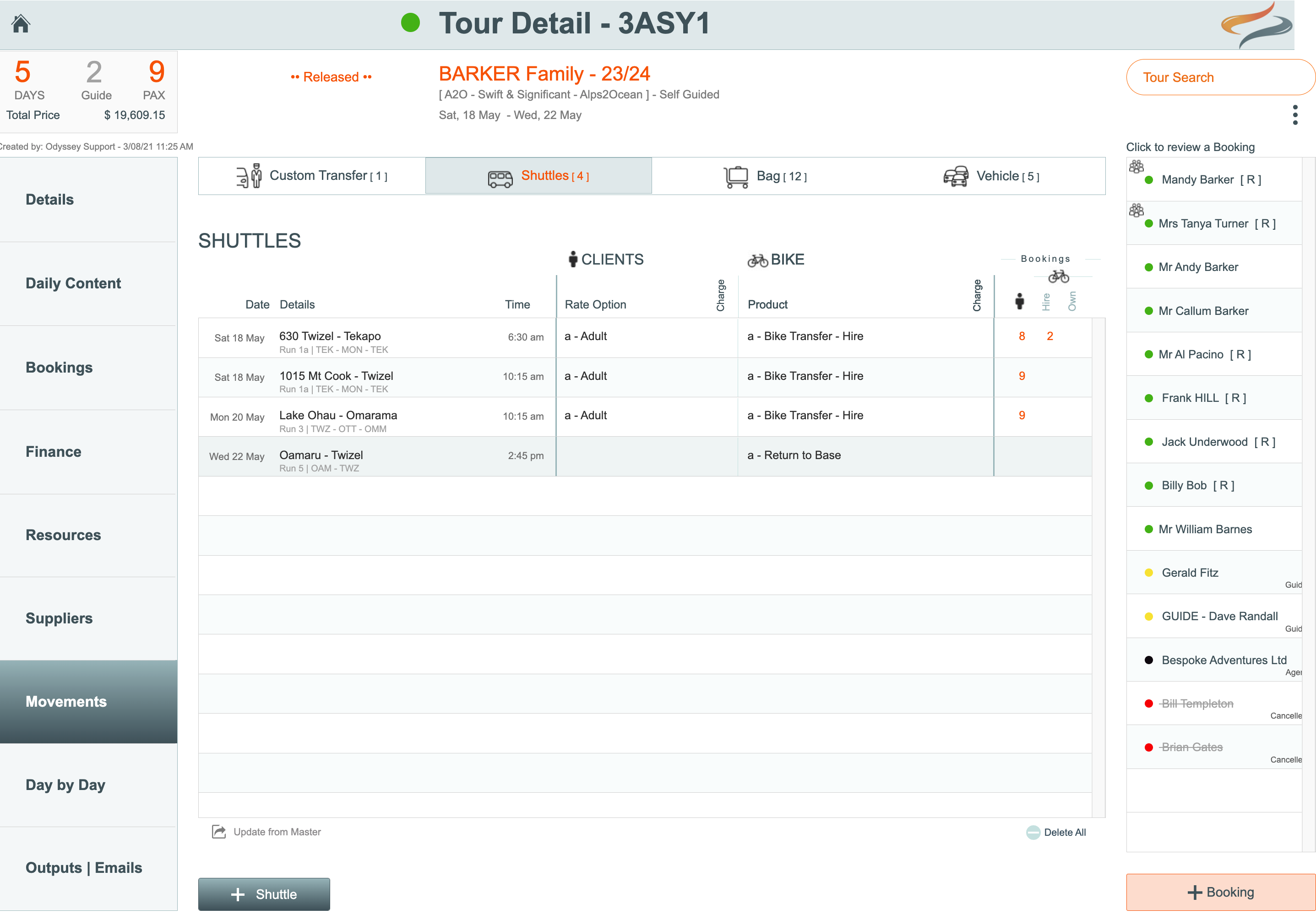Open the Finance section in sidebar

[53, 451]
